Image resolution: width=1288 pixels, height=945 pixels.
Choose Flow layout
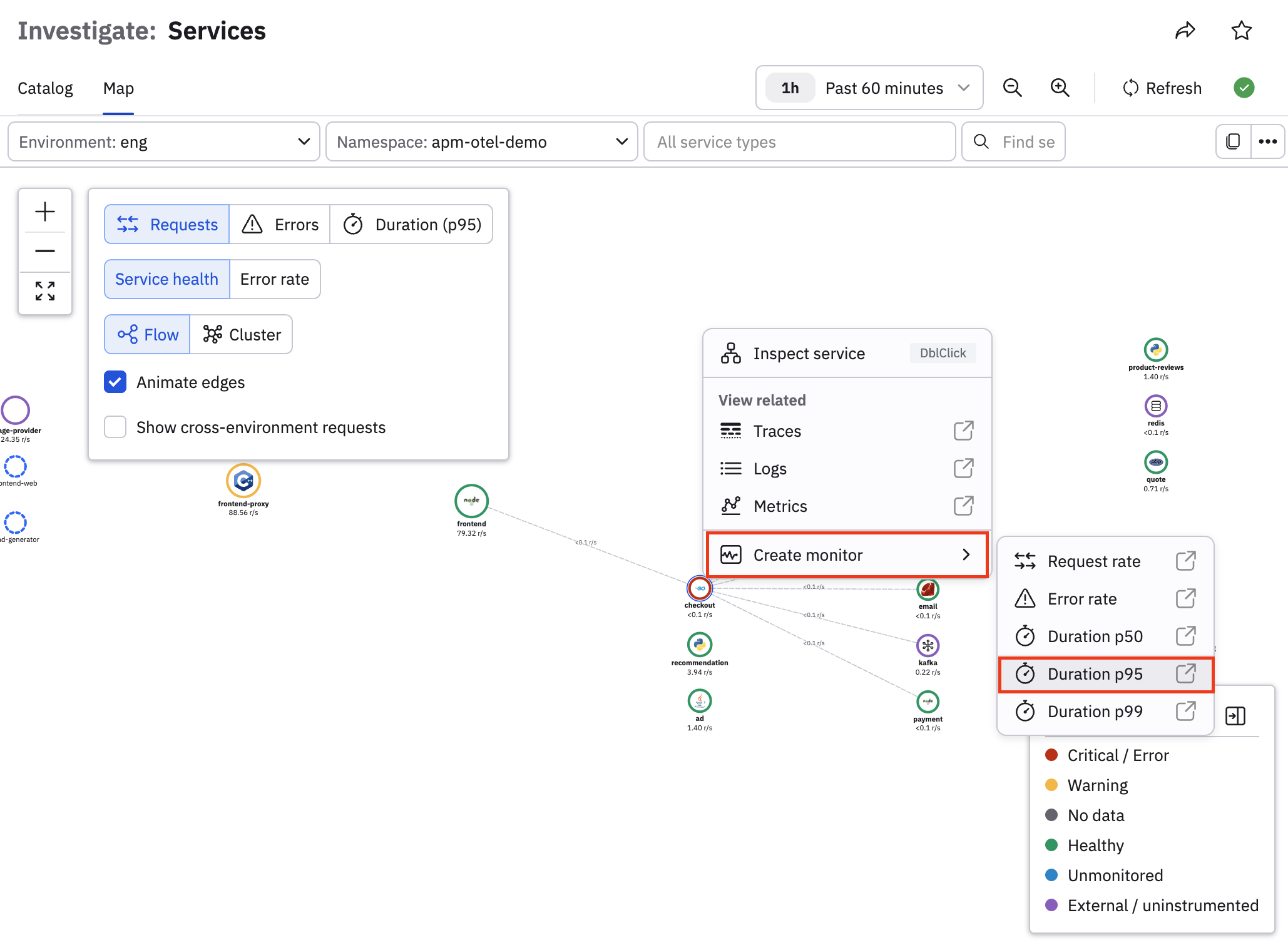point(147,334)
